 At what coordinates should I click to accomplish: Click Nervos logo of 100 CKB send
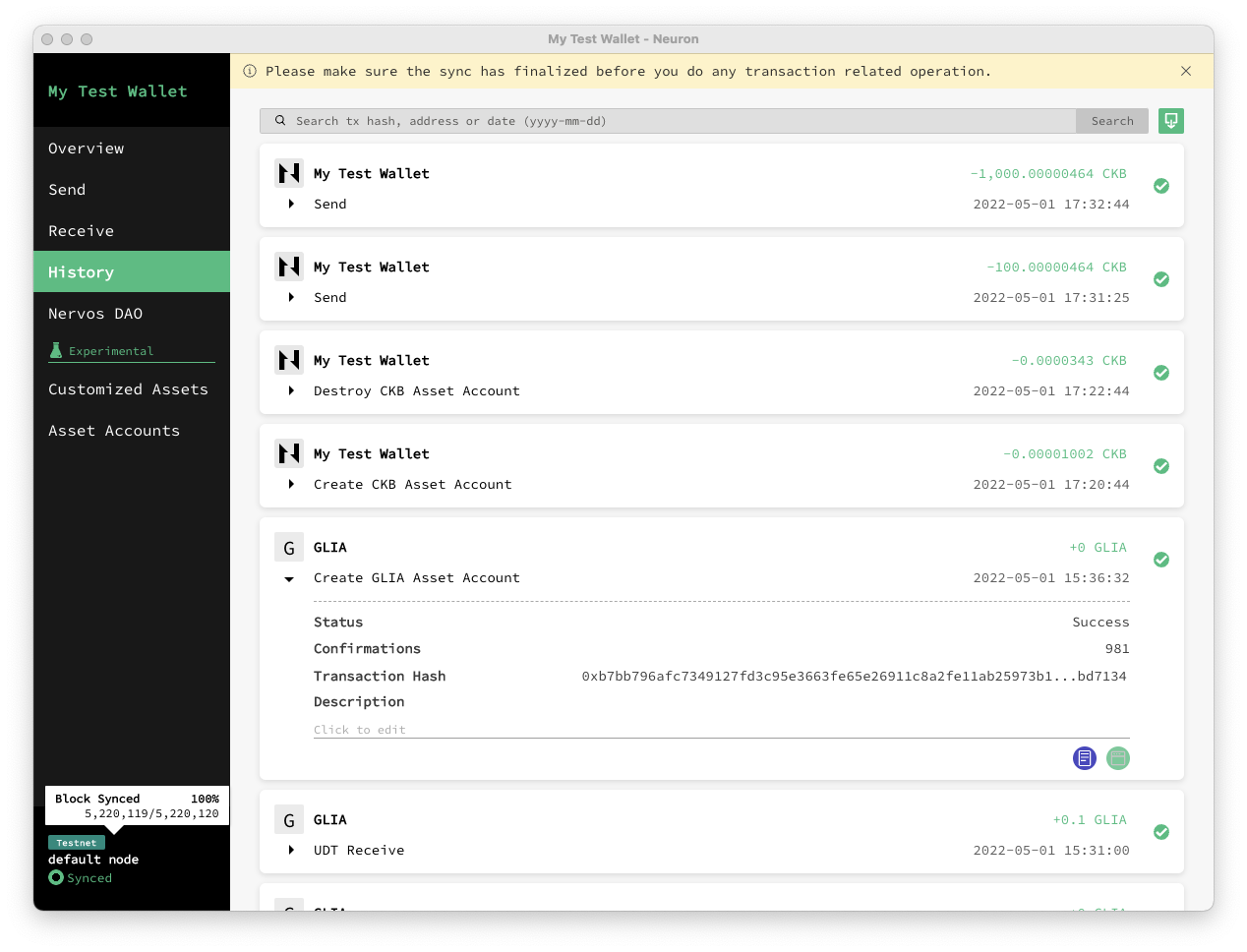(289, 267)
